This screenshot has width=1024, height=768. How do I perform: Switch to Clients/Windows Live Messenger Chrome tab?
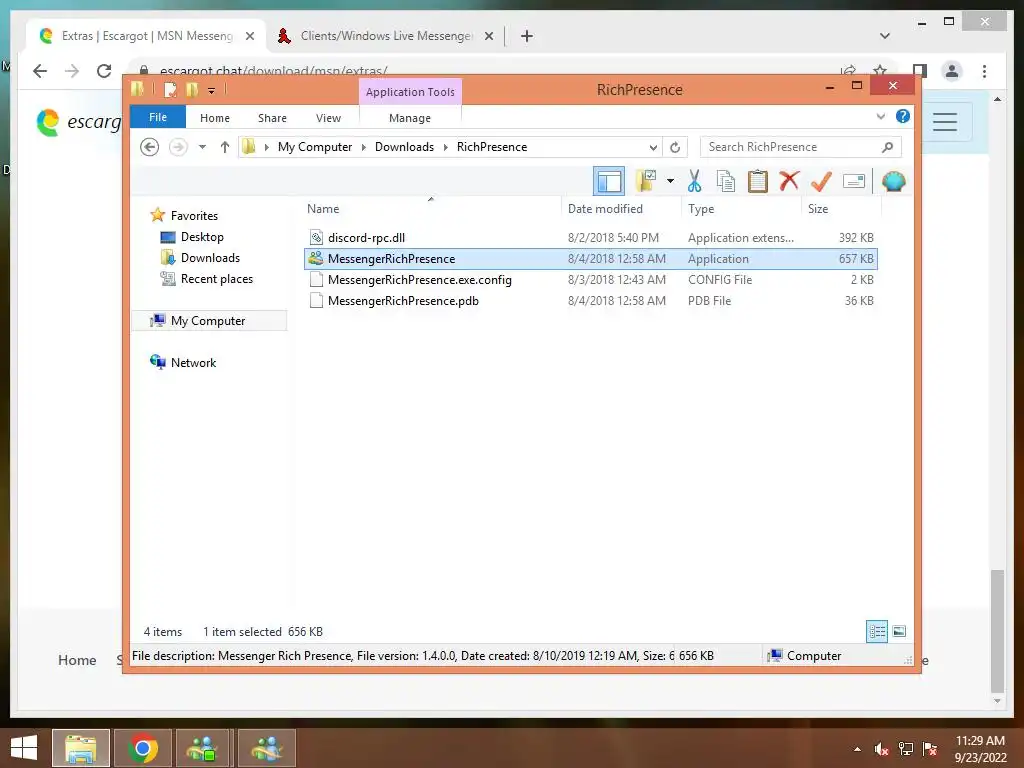click(385, 36)
